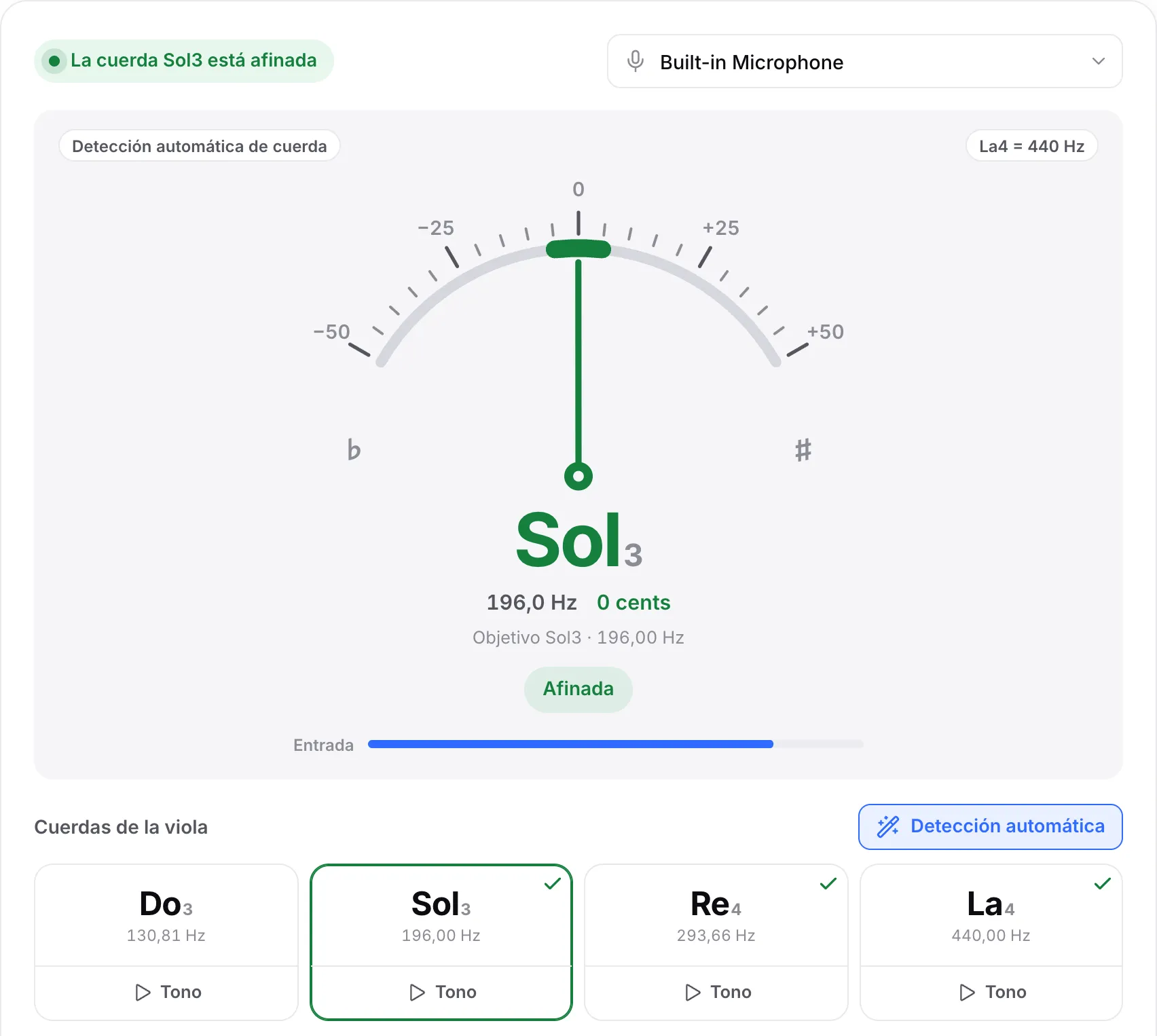This screenshot has width=1157, height=1036.
Task: Select the Re4 string card
Action: tap(716, 915)
